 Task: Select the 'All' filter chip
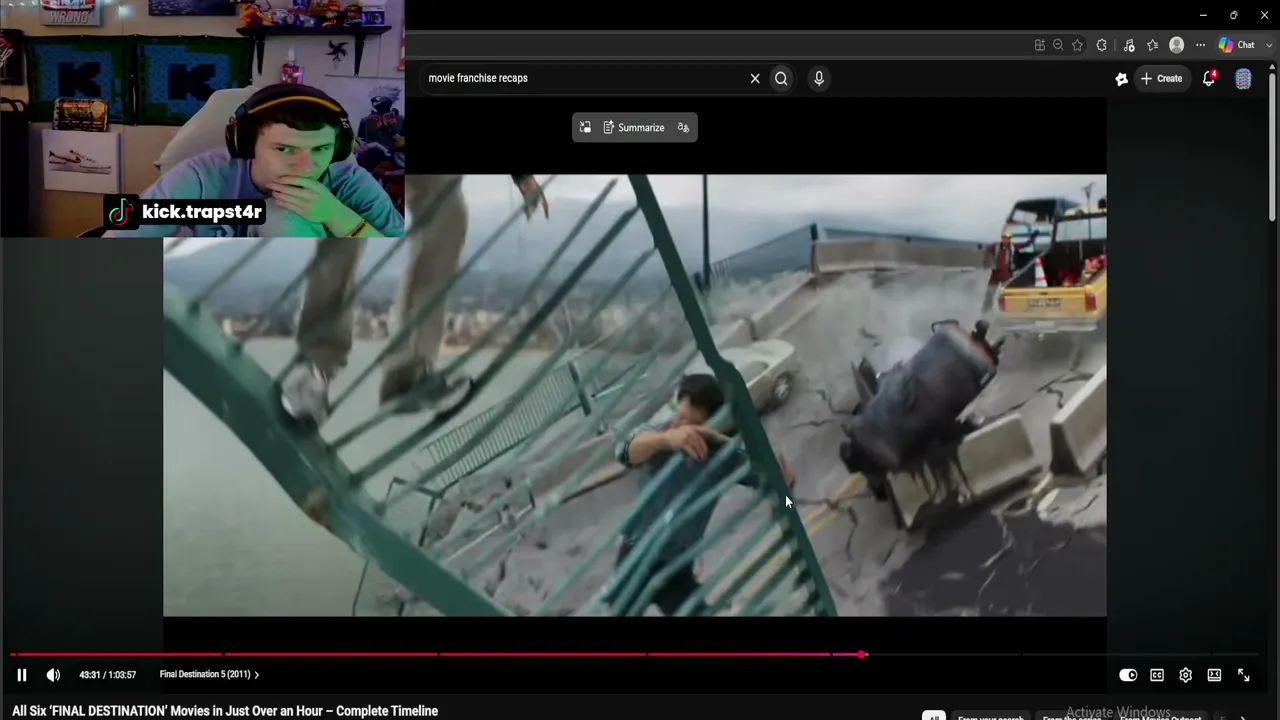[x=933, y=716]
